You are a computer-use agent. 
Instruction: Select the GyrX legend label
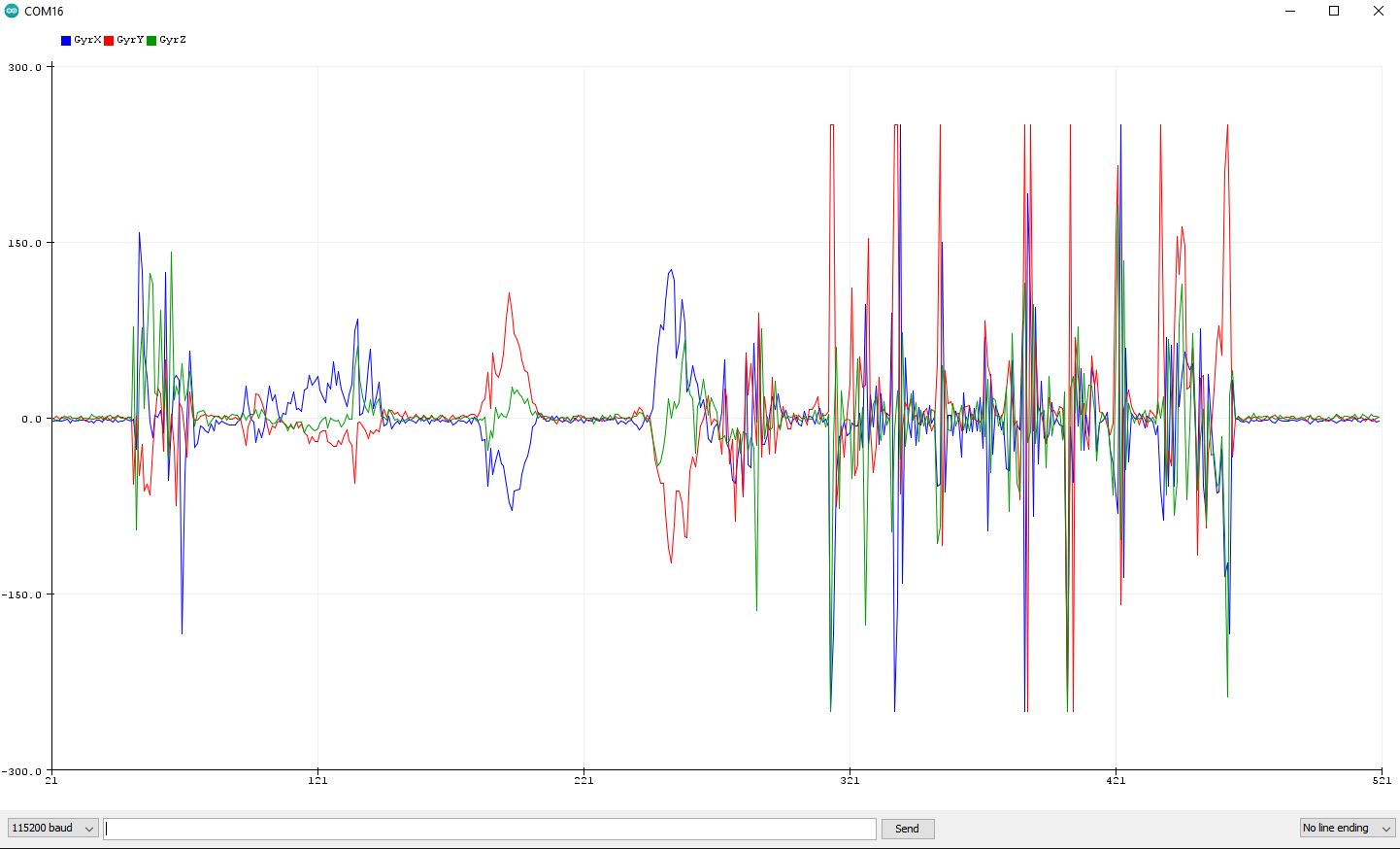tap(87, 40)
